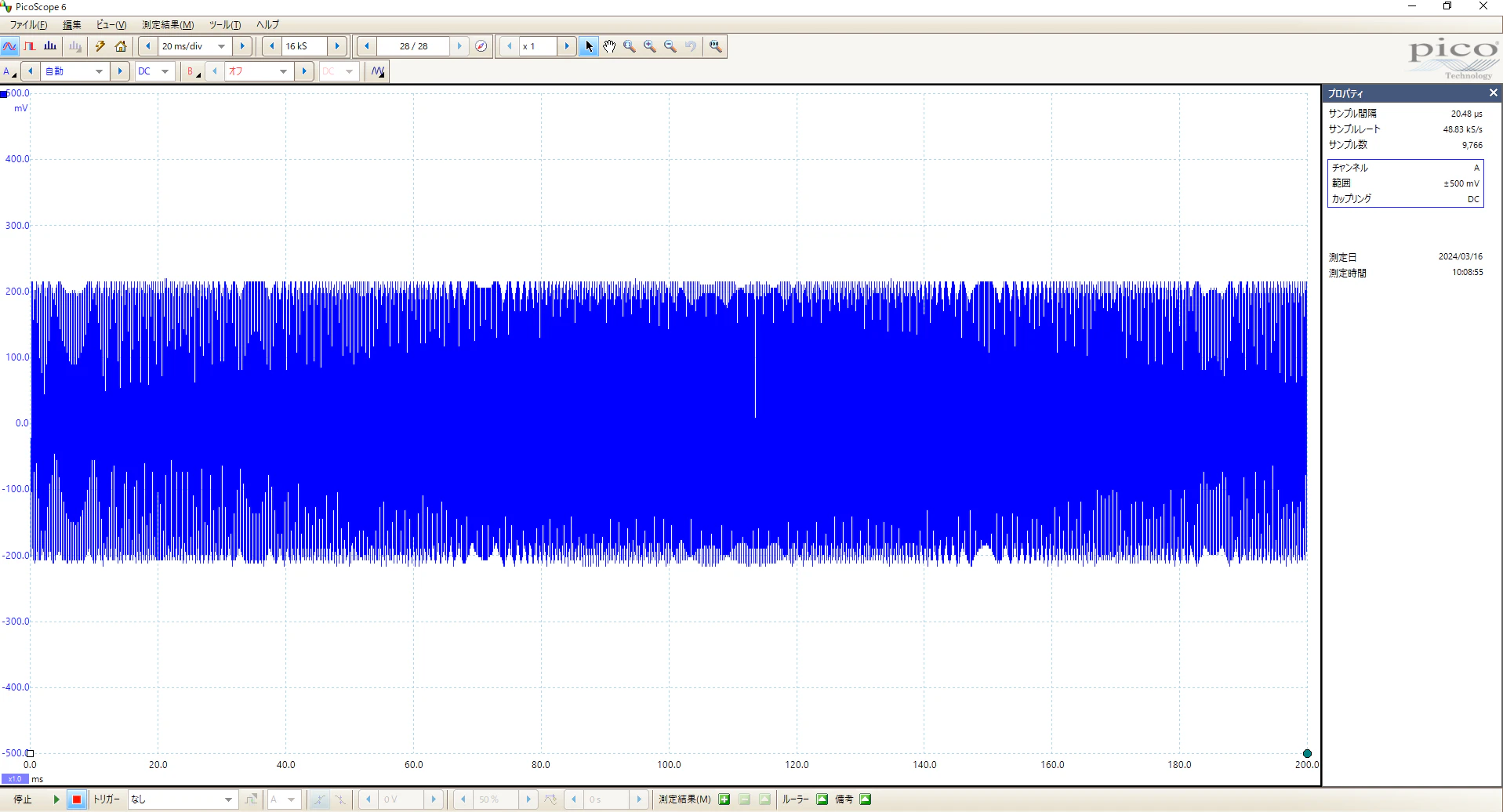1503x812 pixels.
Task: Click the 28 / 28 buffer number field
Action: point(413,46)
